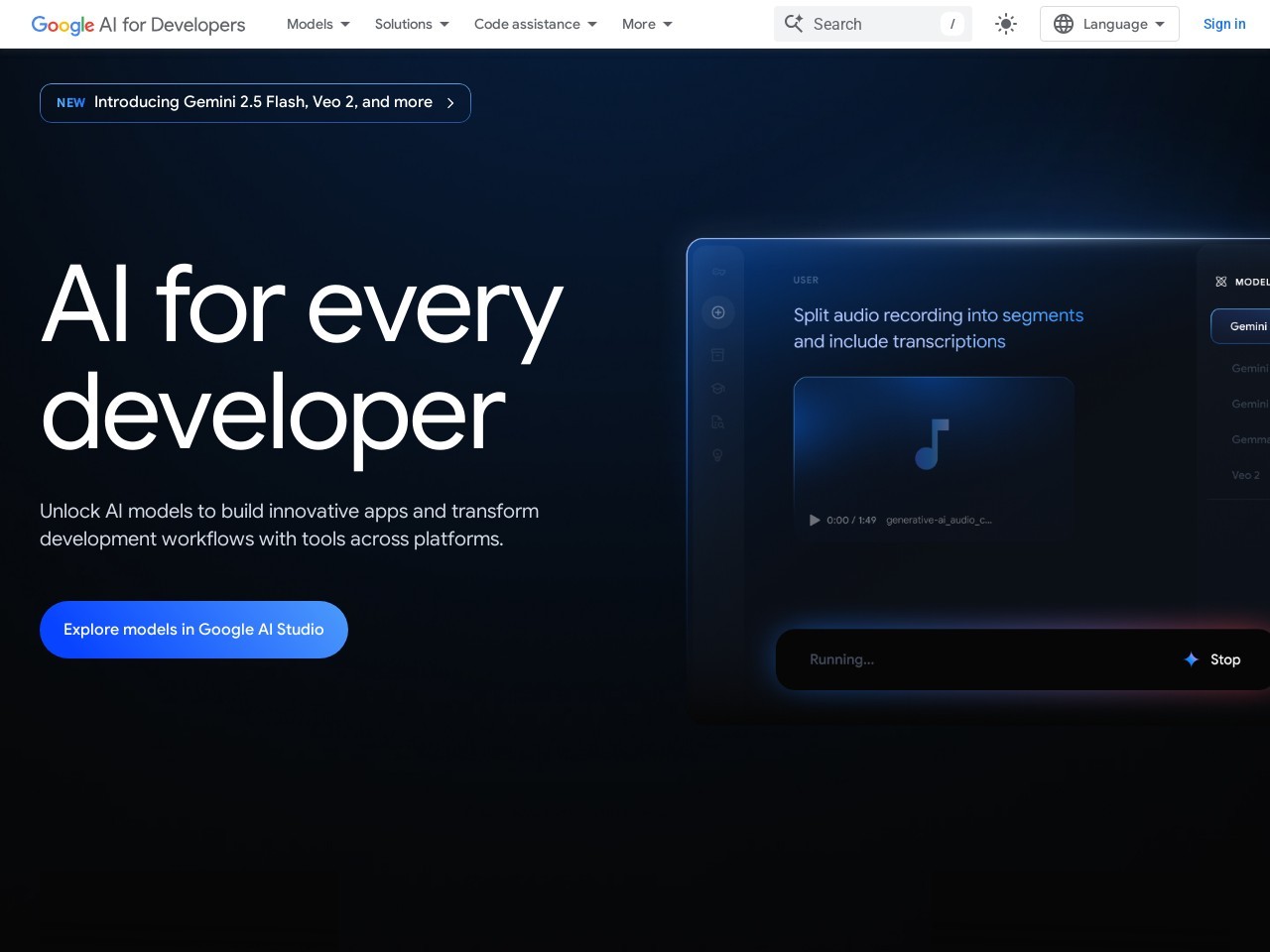Expand the Models dropdown menu

[317, 24]
